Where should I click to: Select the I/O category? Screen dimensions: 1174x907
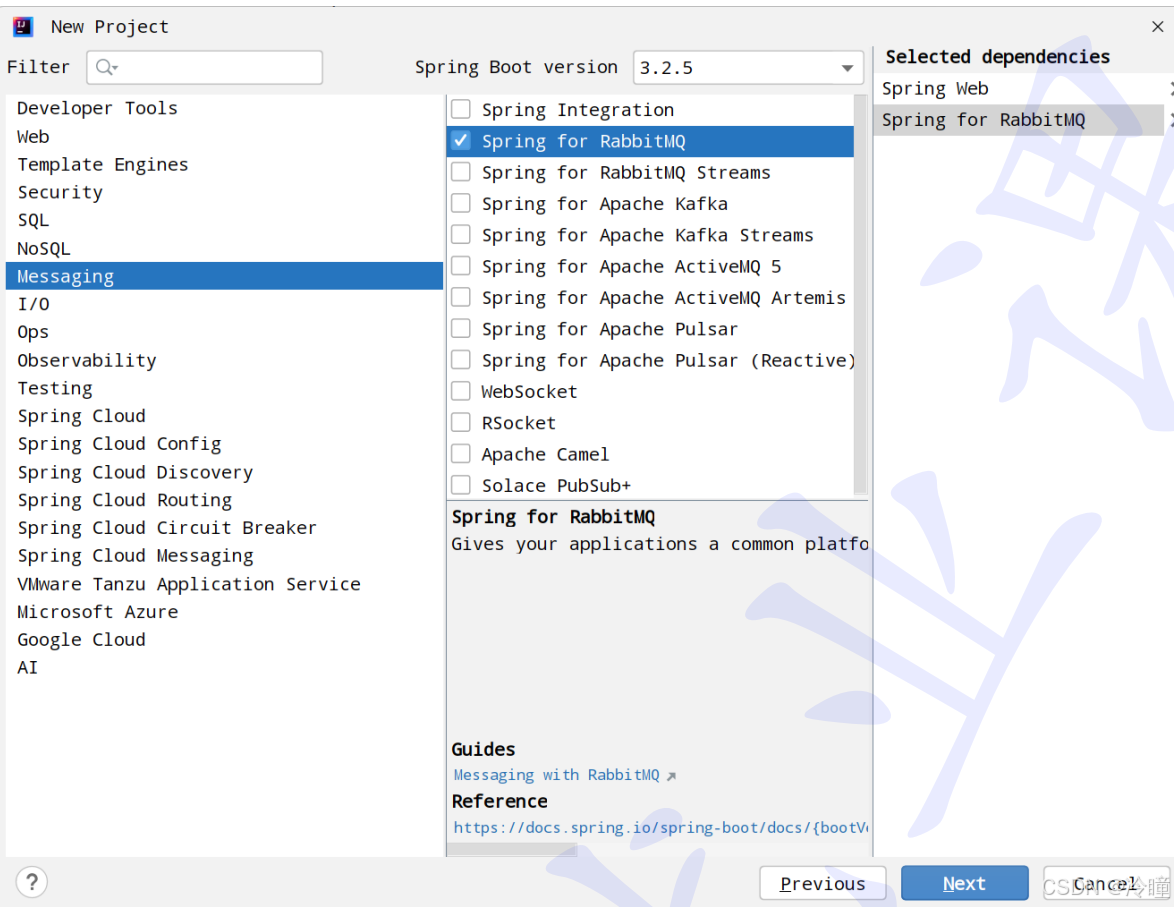point(224,304)
